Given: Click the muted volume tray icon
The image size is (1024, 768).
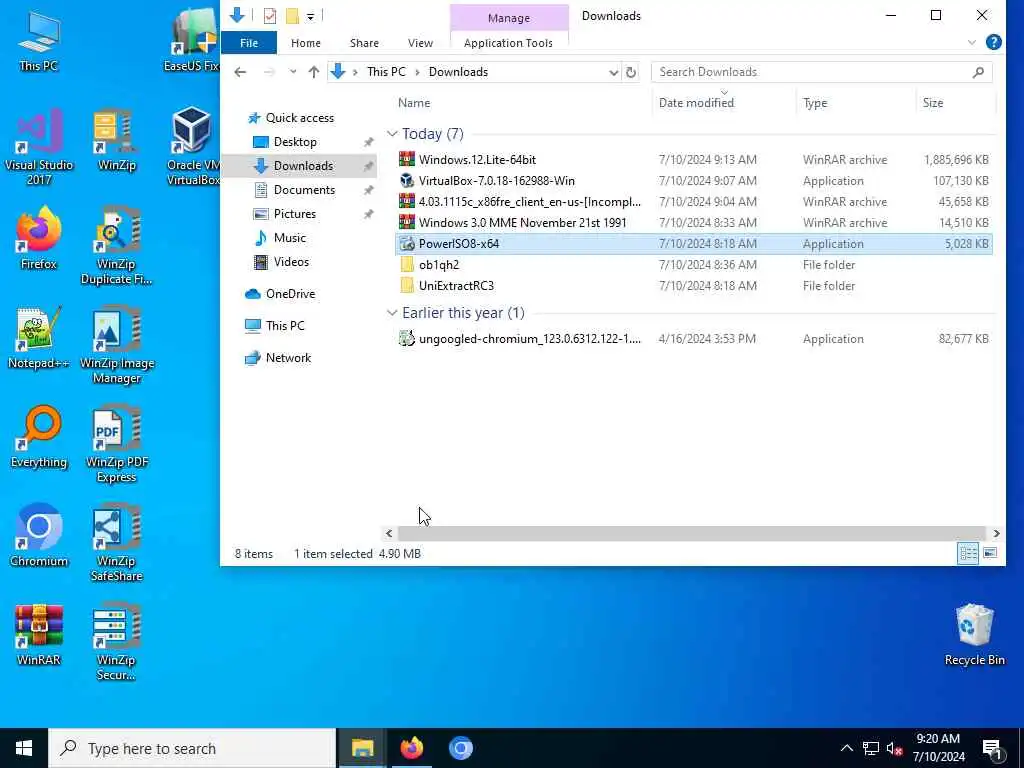Looking at the screenshot, I should point(894,748).
